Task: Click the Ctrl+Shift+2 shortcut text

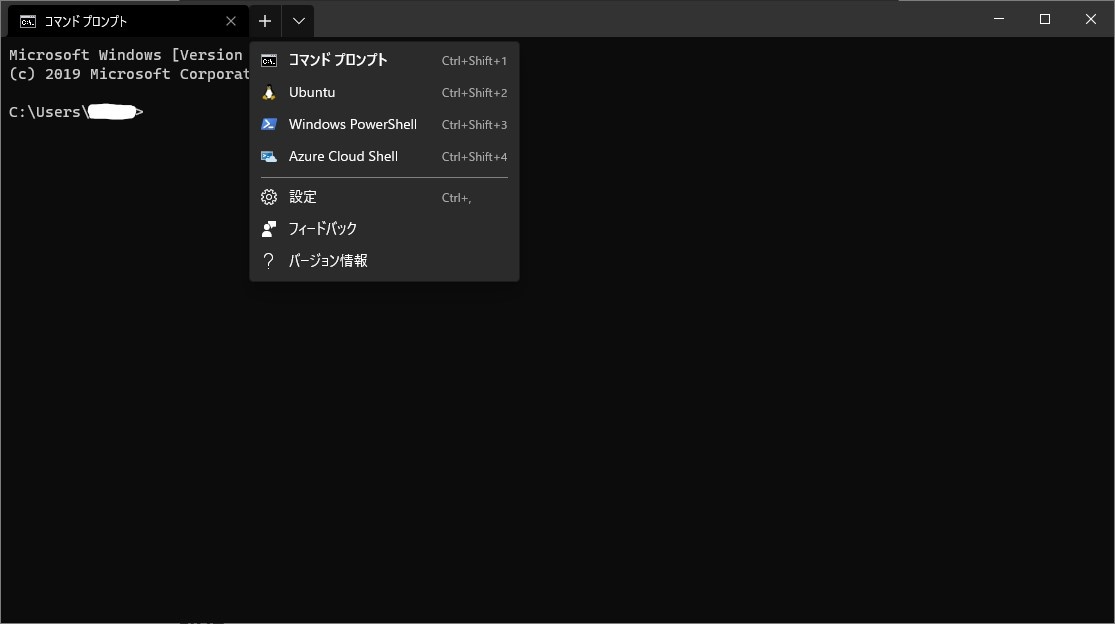Action: pos(474,93)
